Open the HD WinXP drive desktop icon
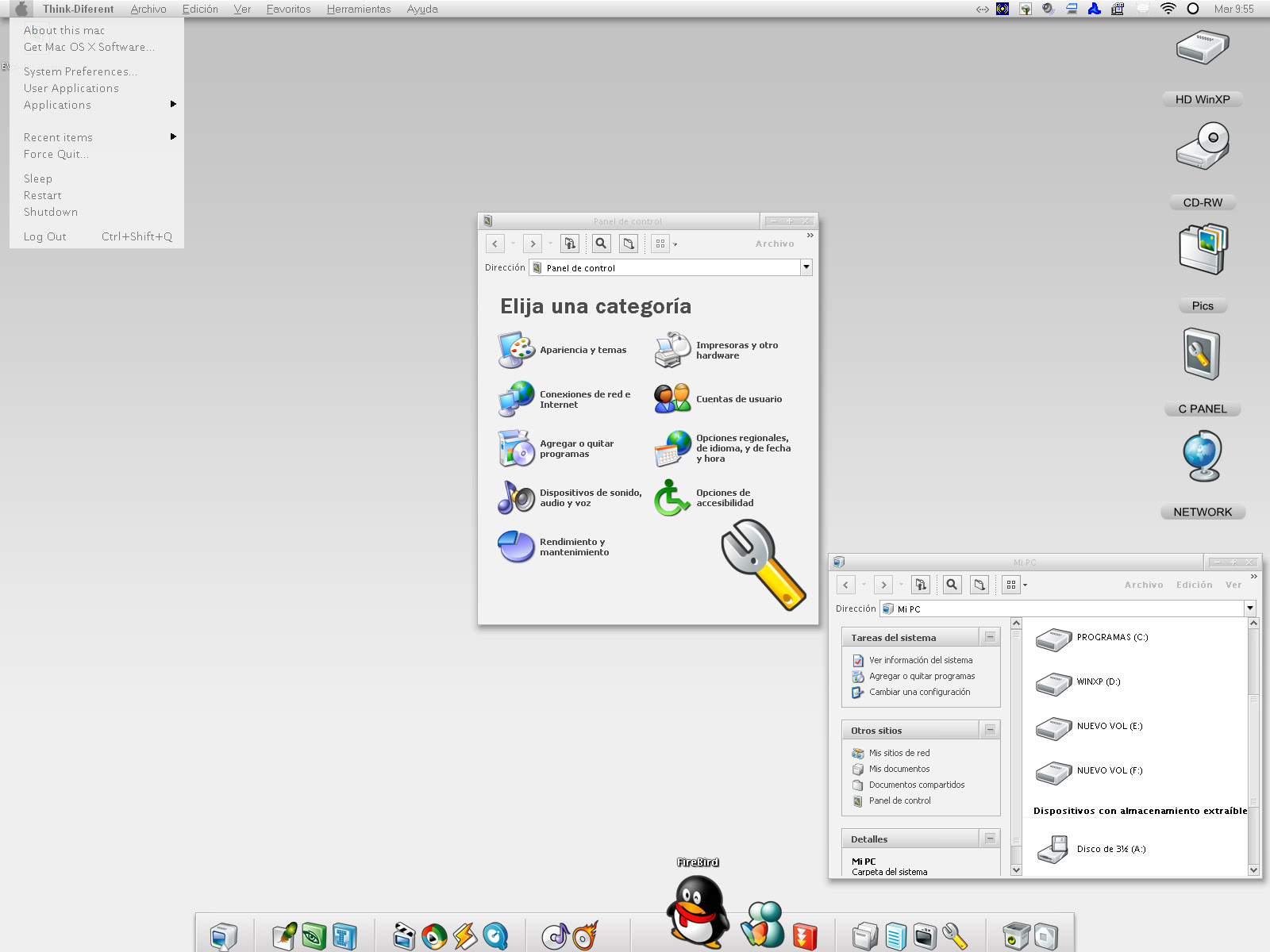 [1203, 48]
